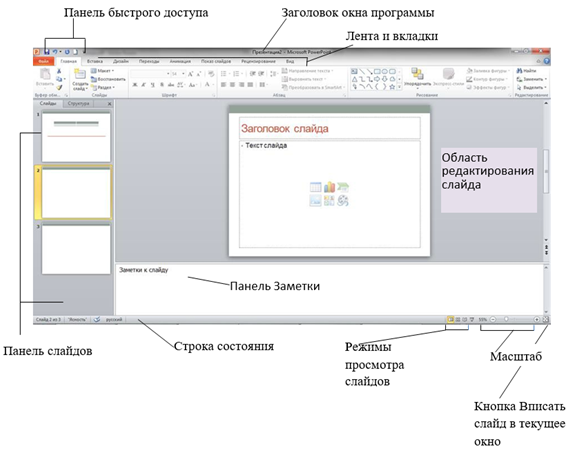Open the Макет layout dropdown
The image size is (569, 451).
point(103,71)
